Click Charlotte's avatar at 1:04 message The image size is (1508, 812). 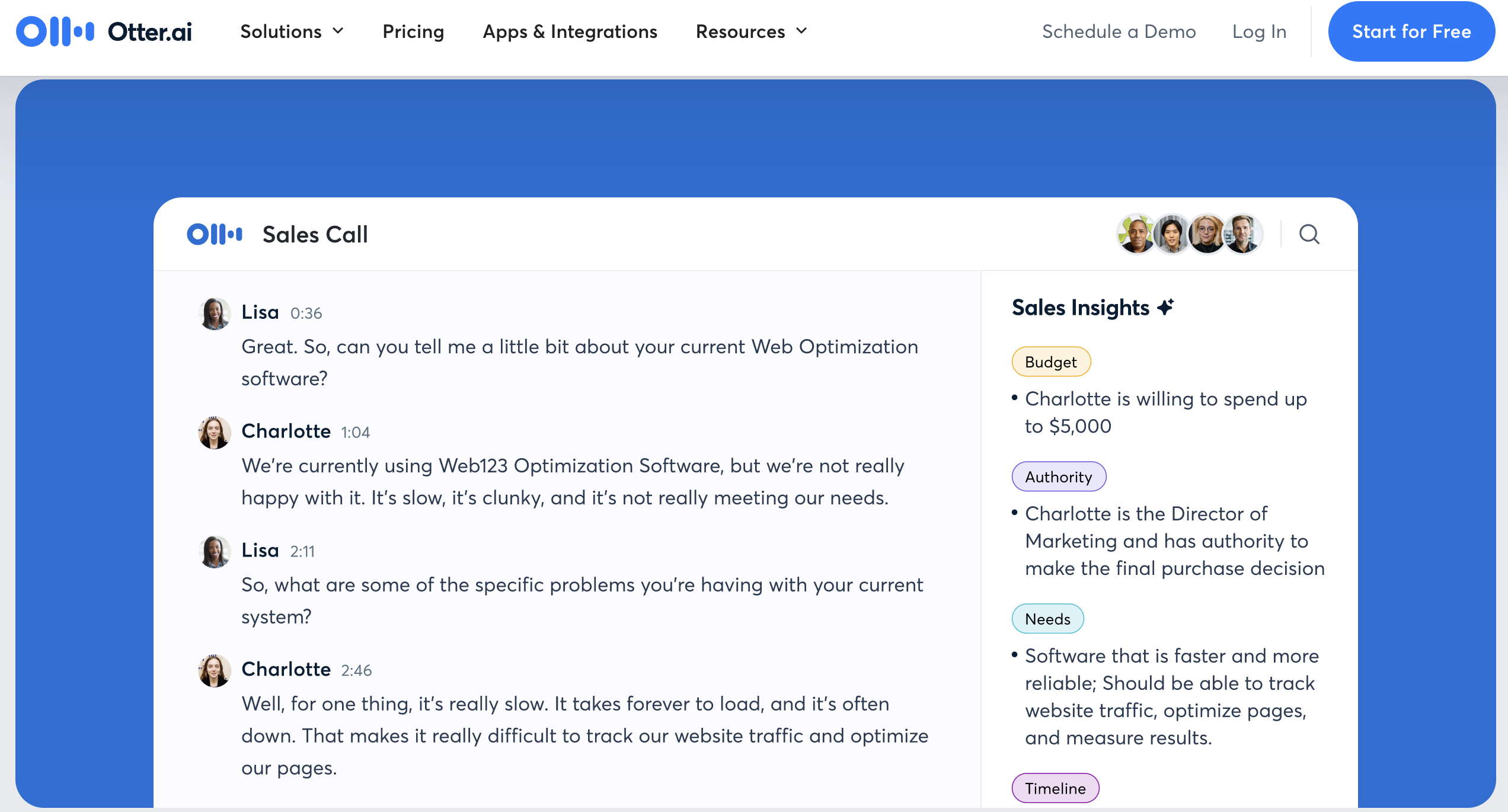214,433
